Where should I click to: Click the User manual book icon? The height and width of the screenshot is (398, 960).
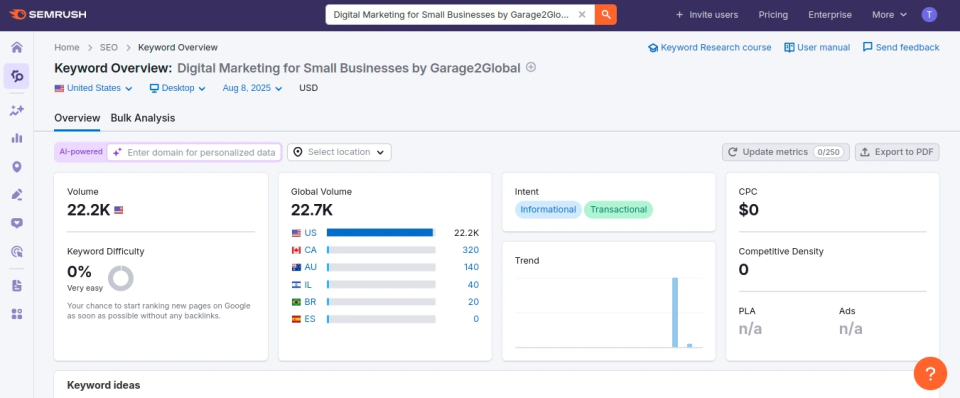[x=789, y=47]
